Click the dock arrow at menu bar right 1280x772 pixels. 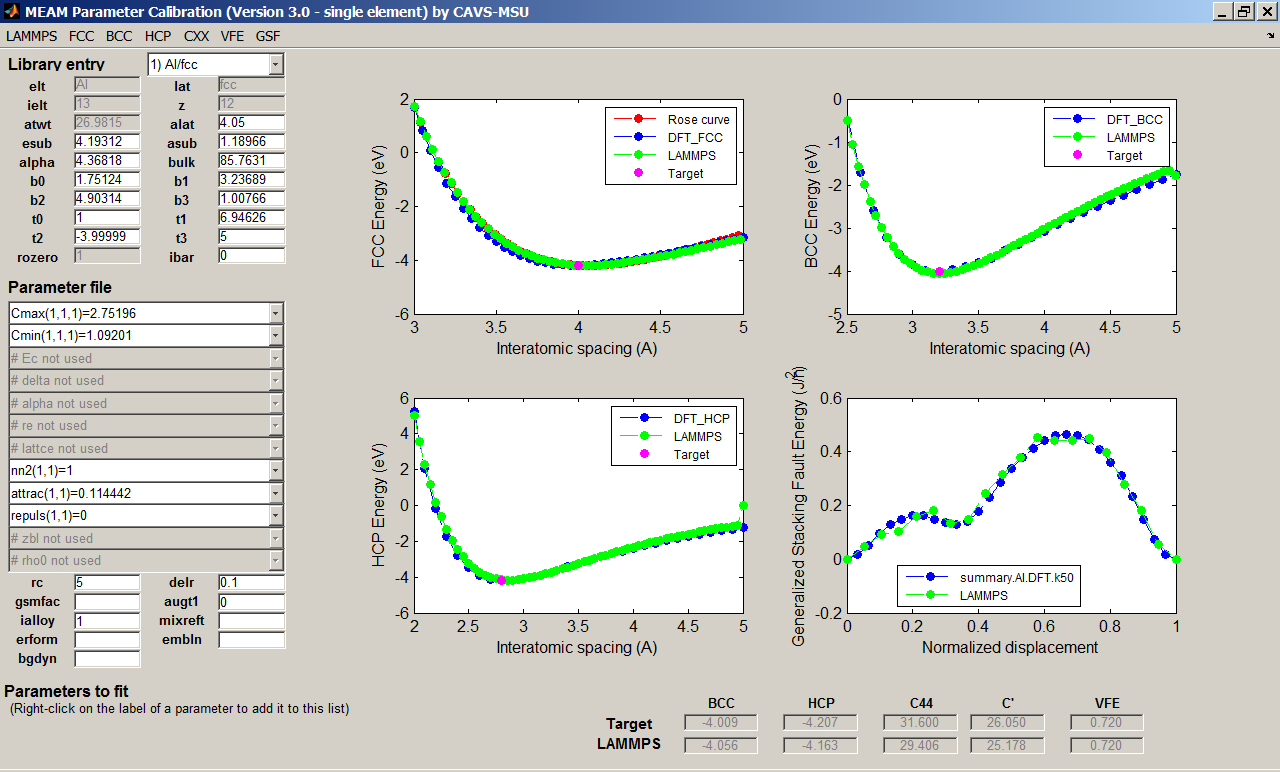point(1271,36)
